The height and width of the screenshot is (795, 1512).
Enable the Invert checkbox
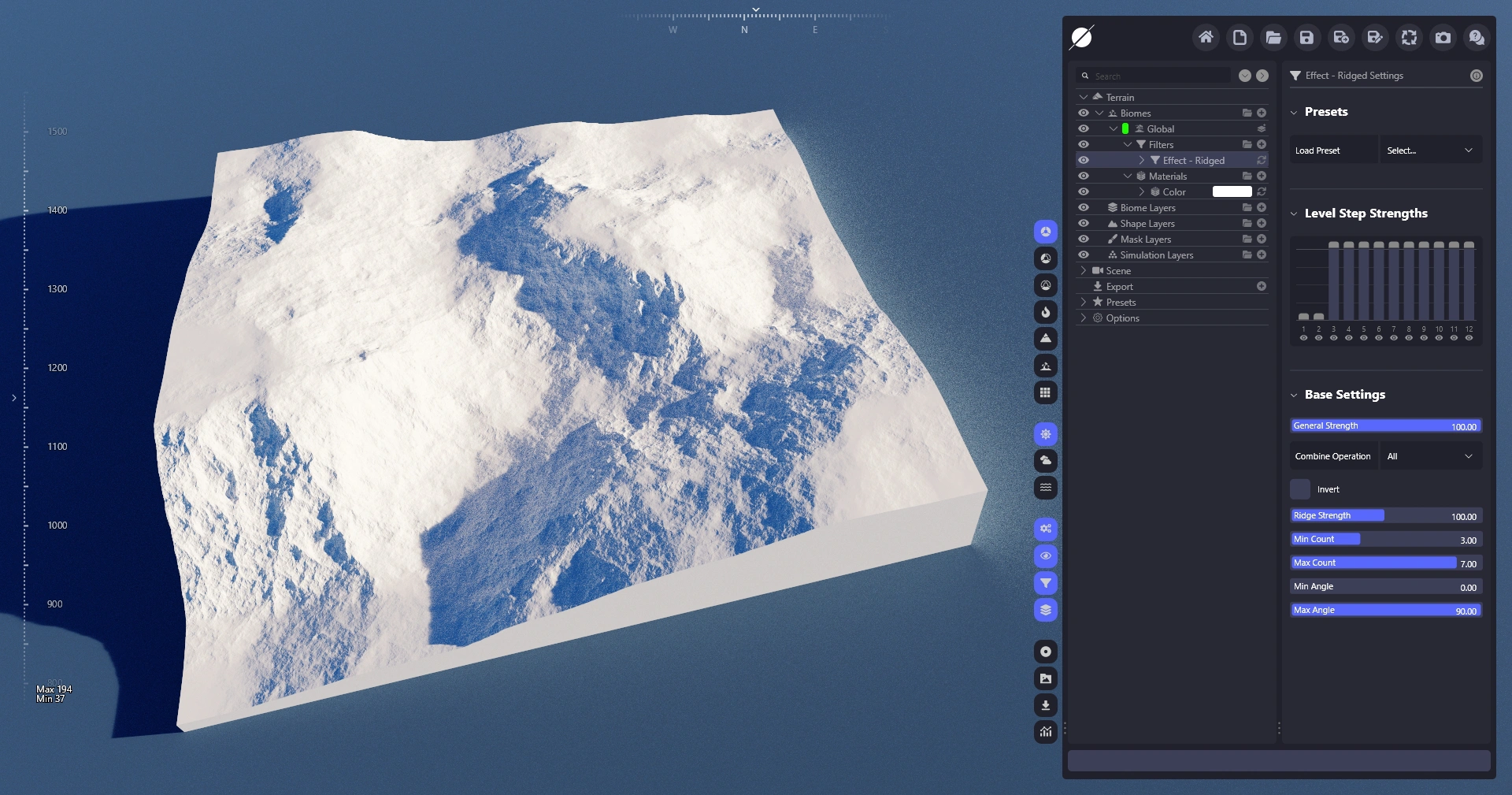(x=1300, y=489)
